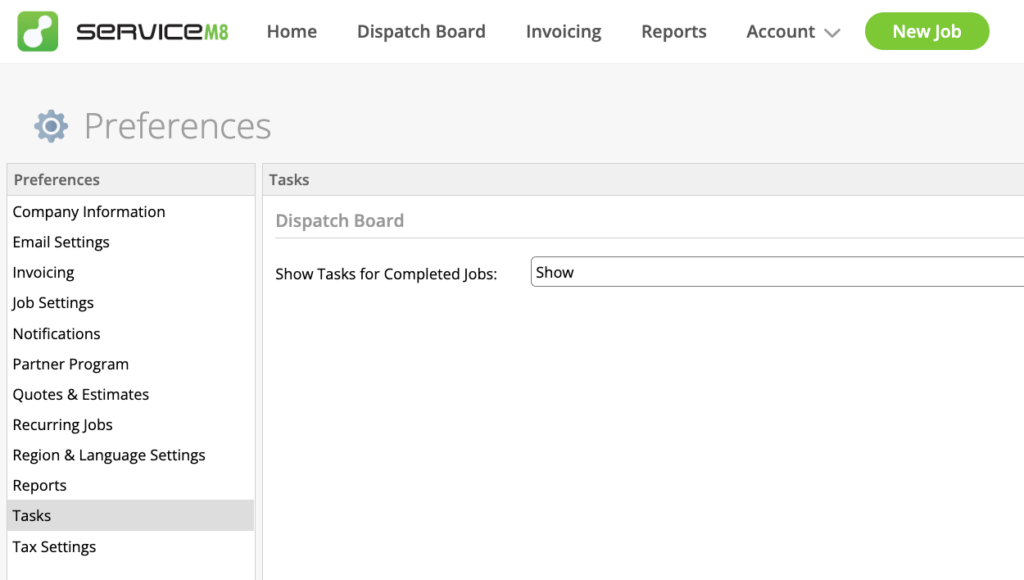
Task: Open Job Settings
Action: (x=53, y=302)
